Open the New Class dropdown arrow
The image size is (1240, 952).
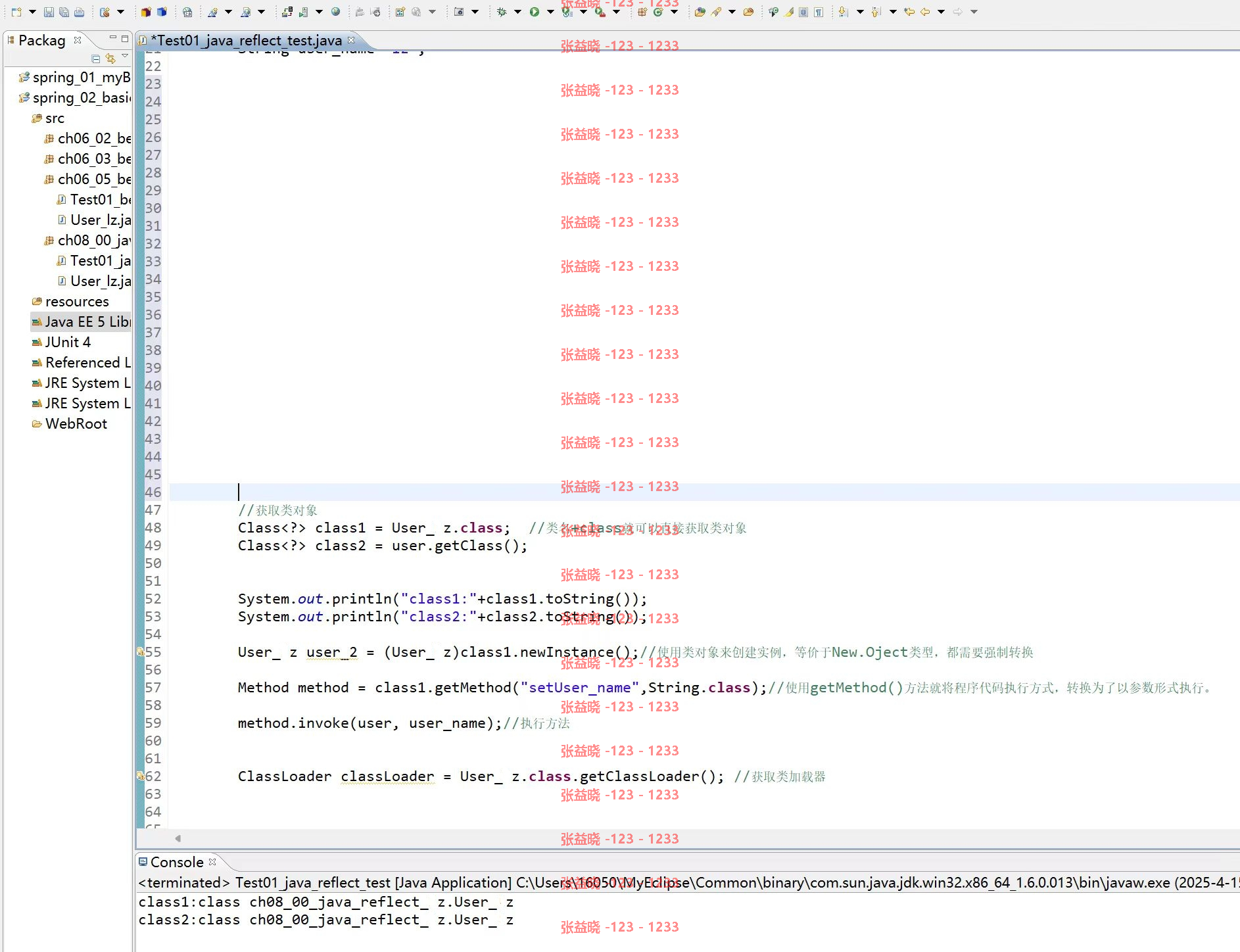673,12
